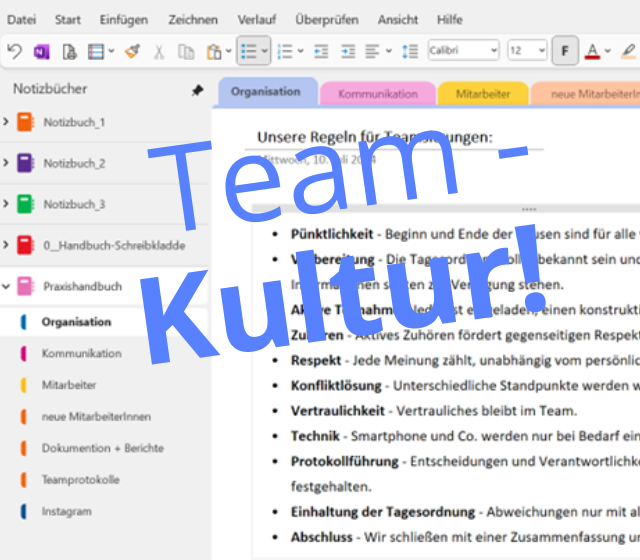Open the Hilfe ribbon tab
640x560 pixels.
point(449,20)
